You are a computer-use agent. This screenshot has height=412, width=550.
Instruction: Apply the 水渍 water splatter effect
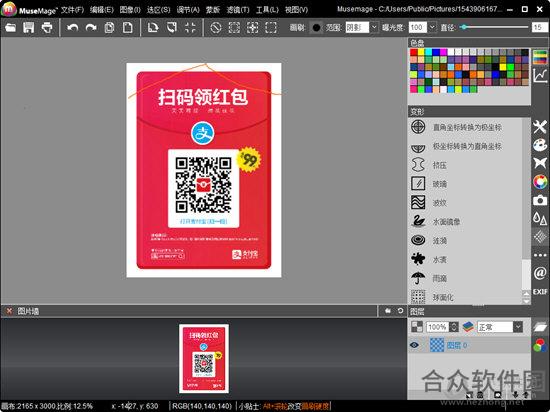465,259
